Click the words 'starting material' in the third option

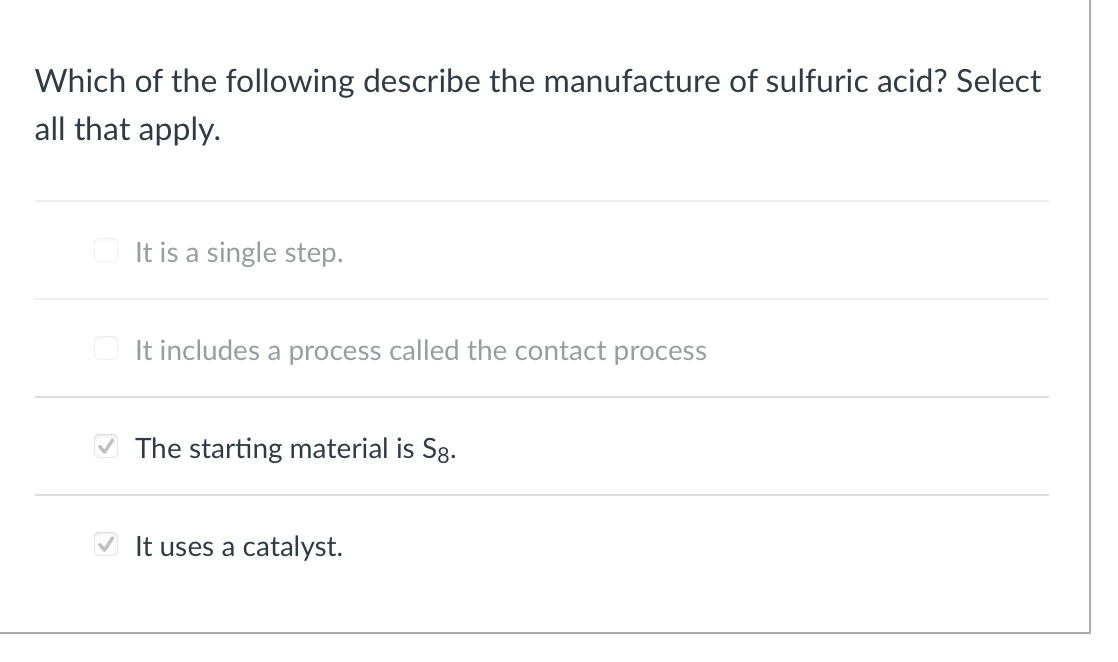[286, 449]
